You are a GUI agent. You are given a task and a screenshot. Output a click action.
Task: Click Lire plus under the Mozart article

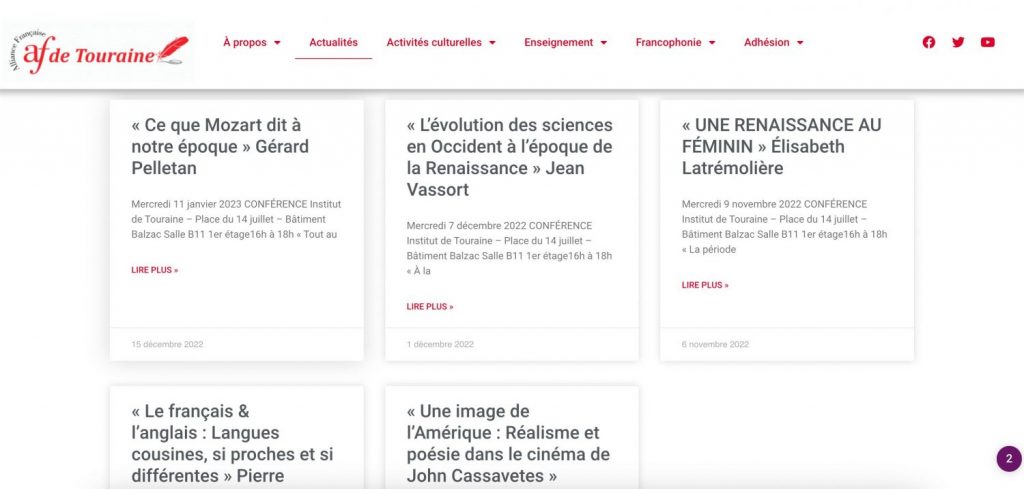[155, 270]
